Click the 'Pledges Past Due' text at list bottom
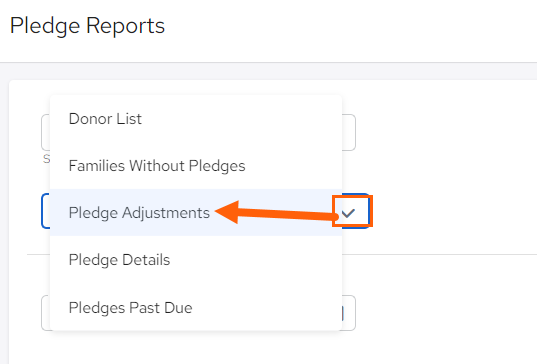537x364 pixels. (130, 307)
